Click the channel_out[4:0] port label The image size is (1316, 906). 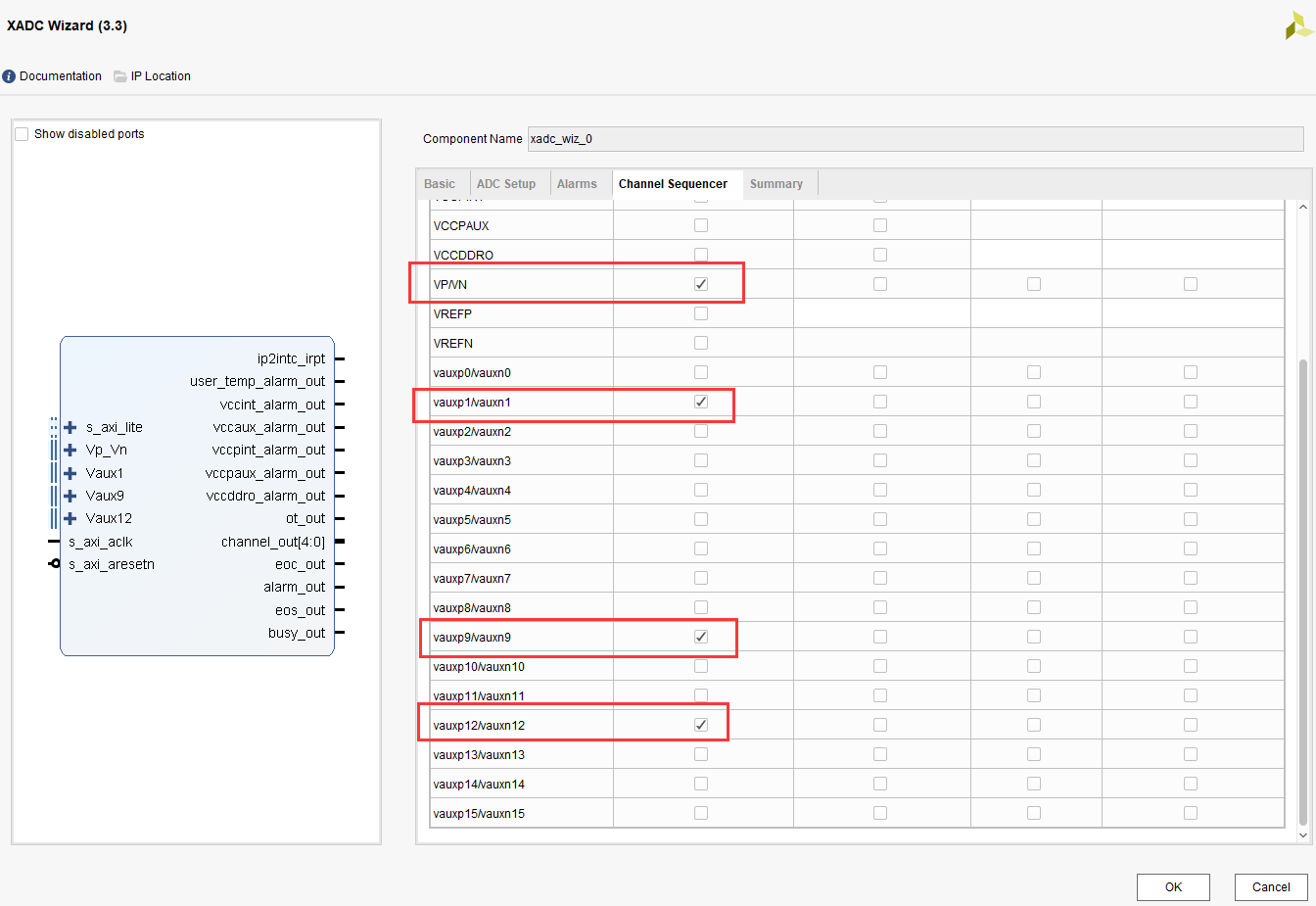[x=273, y=542]
